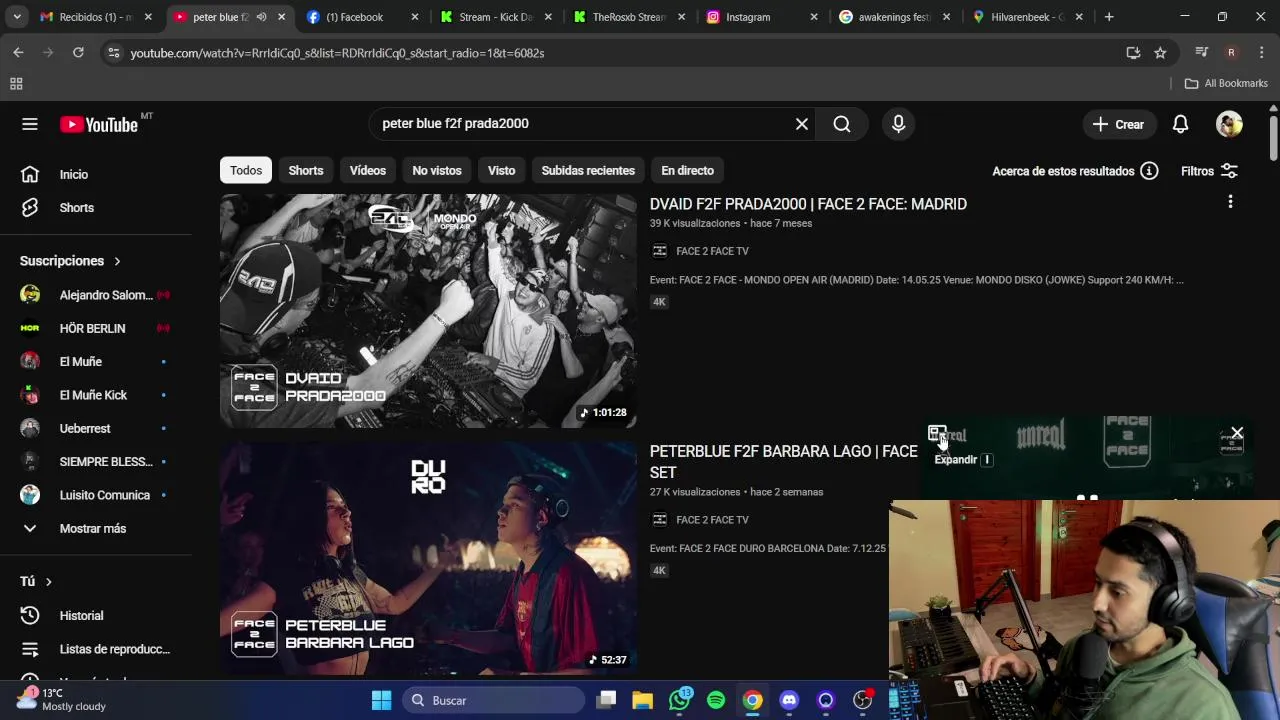This screenshot has height=720, width=1280.
Task: Select the No vistos chip
Action: tap(437, 171)
